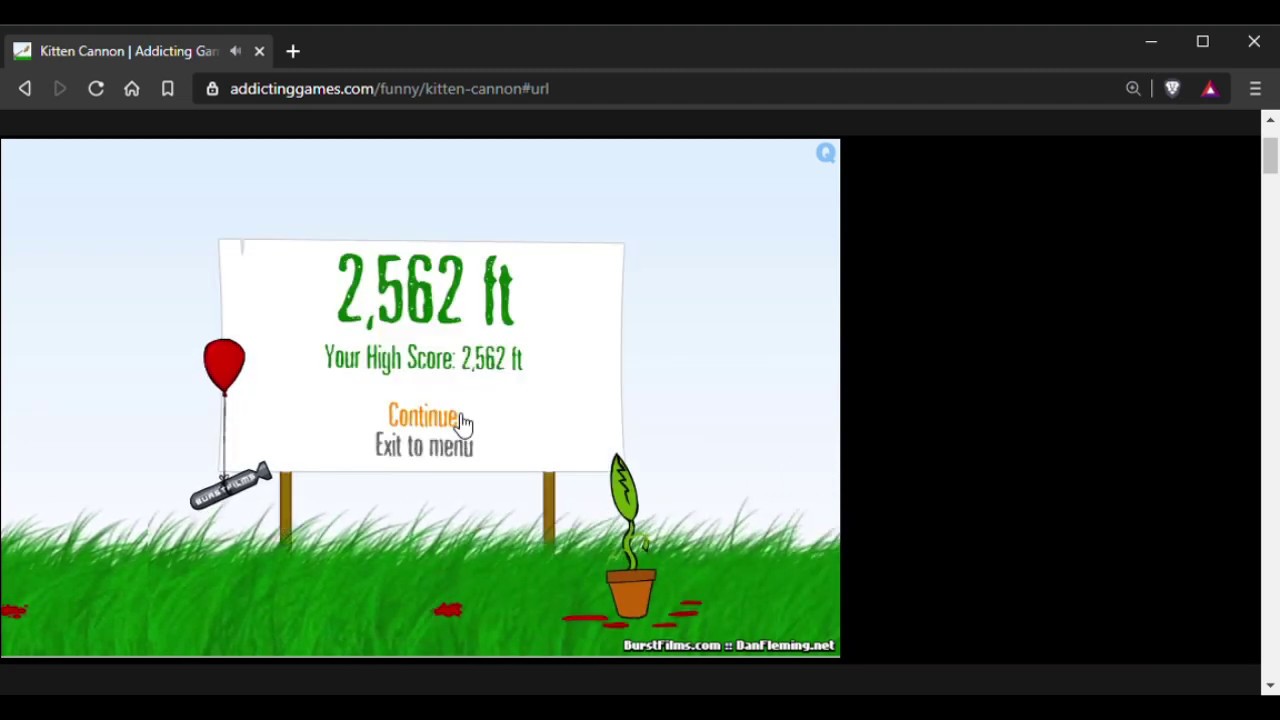Viewport: 1280px width, 720px height.
Task: Maximize the browser window
Action: (x=1203, y=42)
